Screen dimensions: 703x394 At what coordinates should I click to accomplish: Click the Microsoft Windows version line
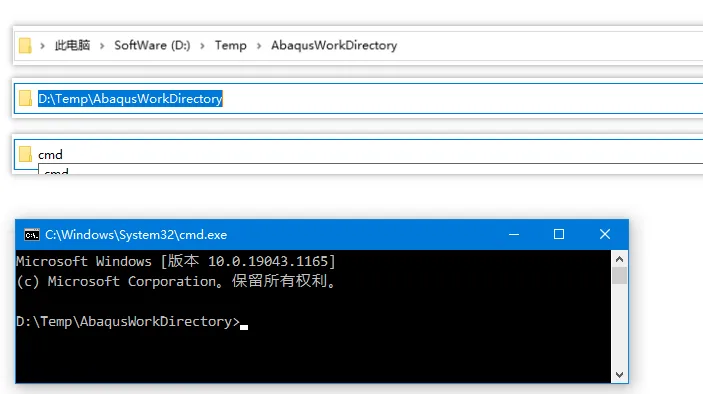[x=176, y=261]
